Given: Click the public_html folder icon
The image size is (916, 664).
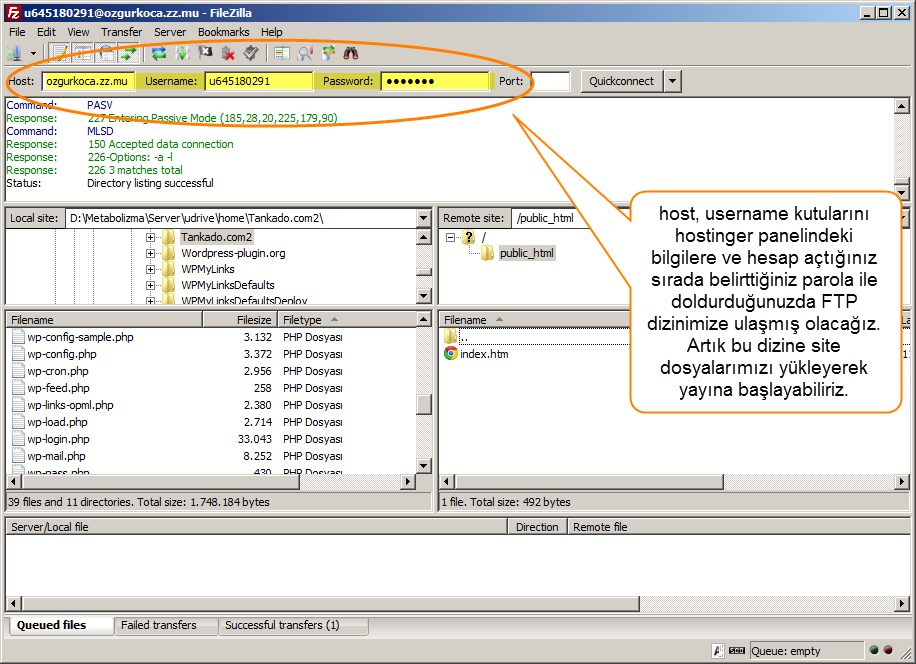Looking at the screenshot, I should coord(487,253).
